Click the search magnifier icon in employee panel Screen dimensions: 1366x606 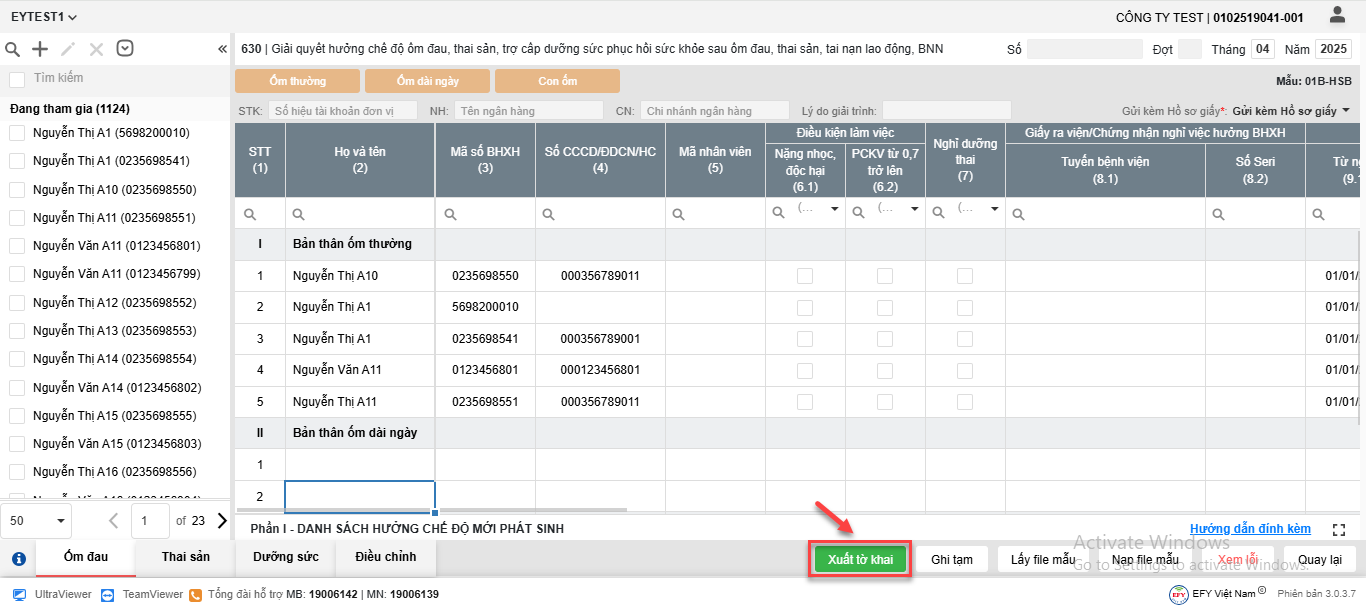pos(13,49)
